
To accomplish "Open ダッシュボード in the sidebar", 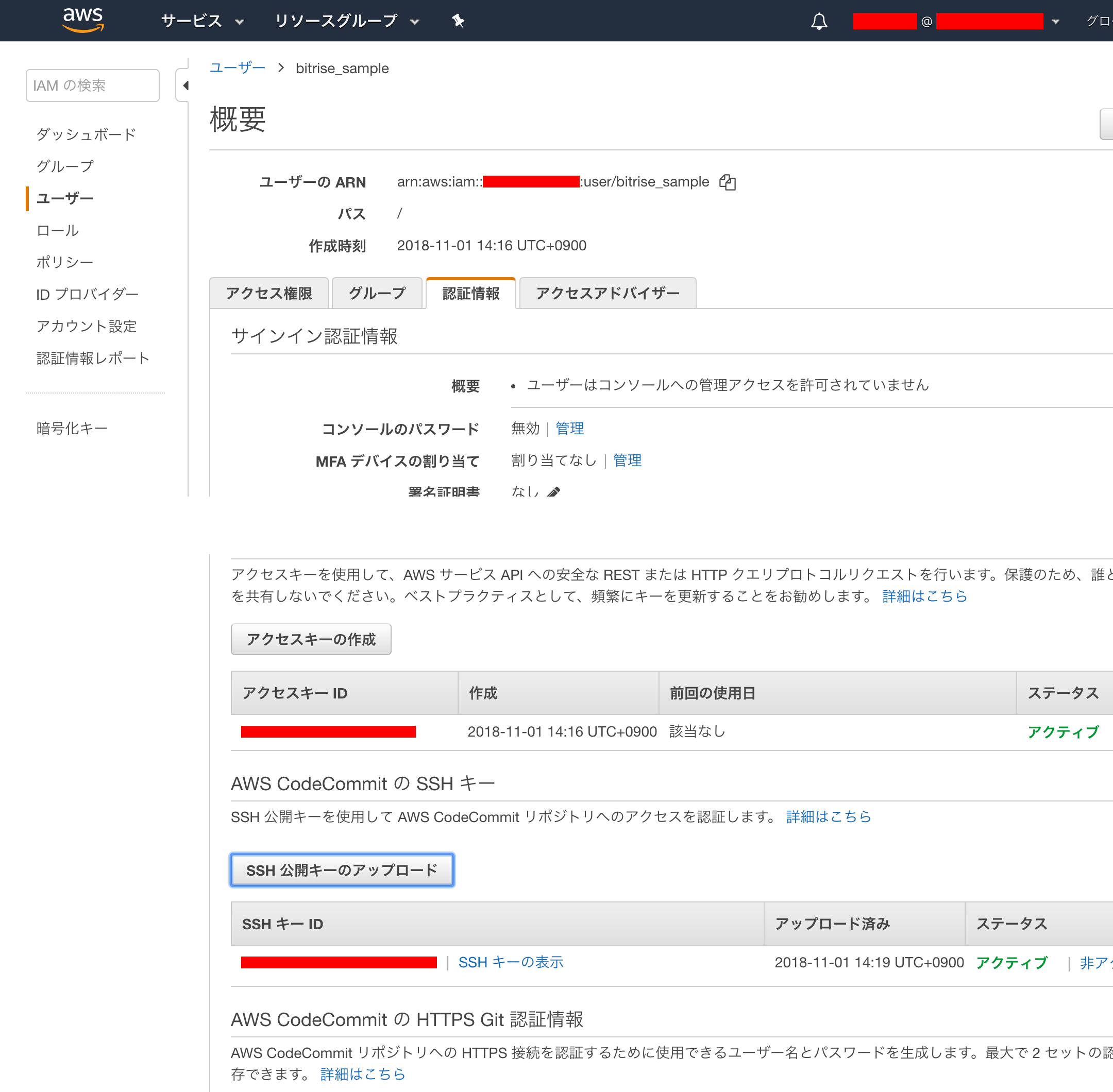I will 86,134.
